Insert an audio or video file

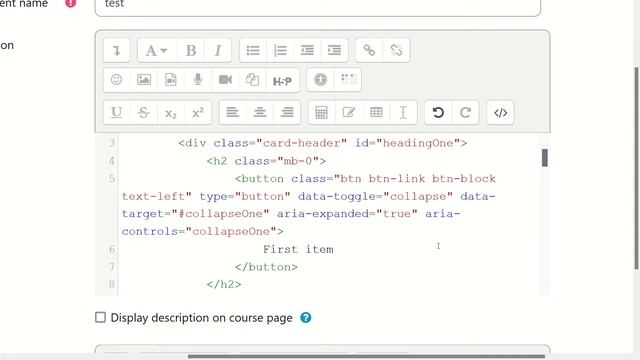click(171, 80)
